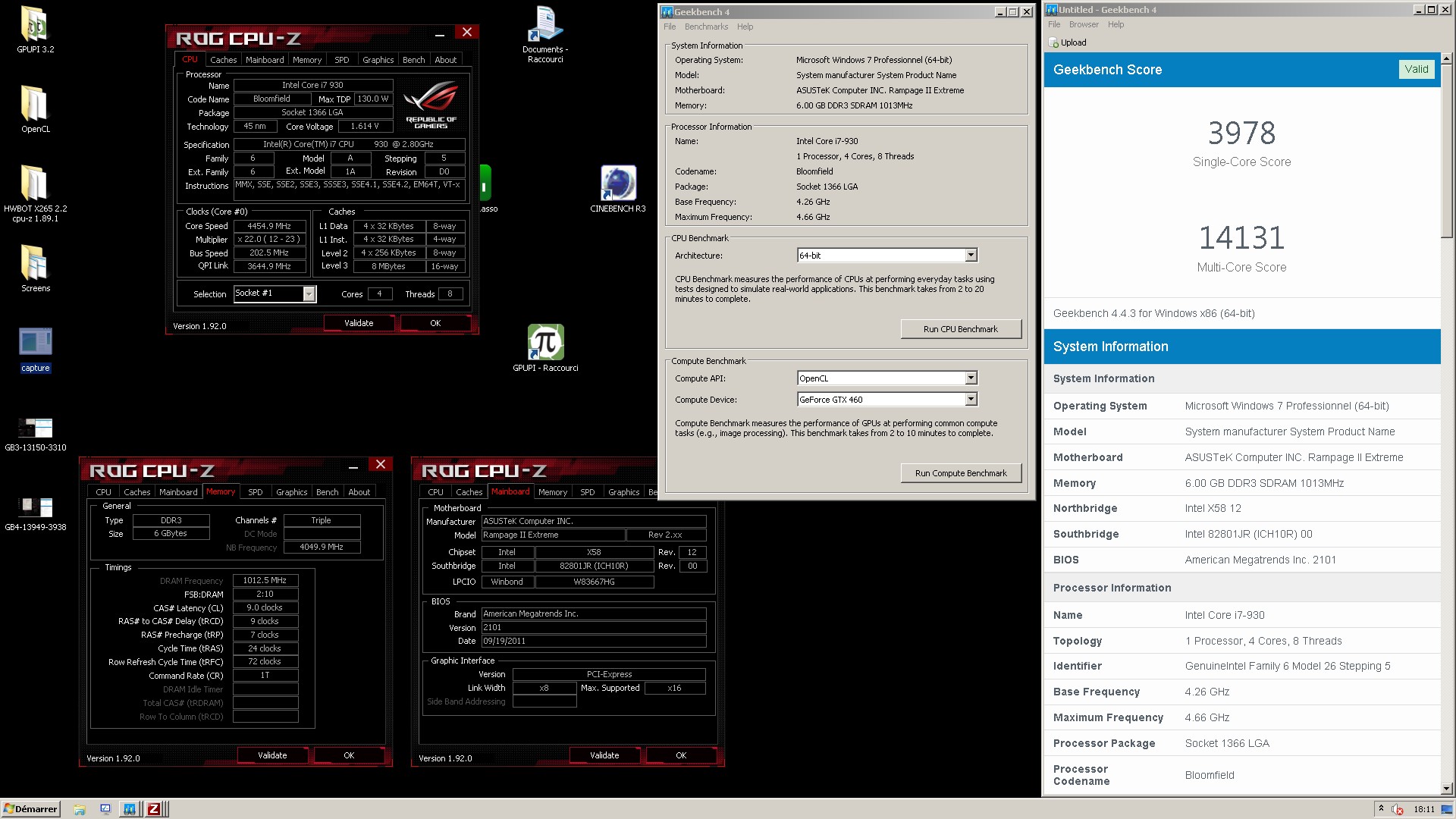1456x819 pixels.
Task: Open Benchmarks menu in Geekbench 4 window
Action: 706,27
